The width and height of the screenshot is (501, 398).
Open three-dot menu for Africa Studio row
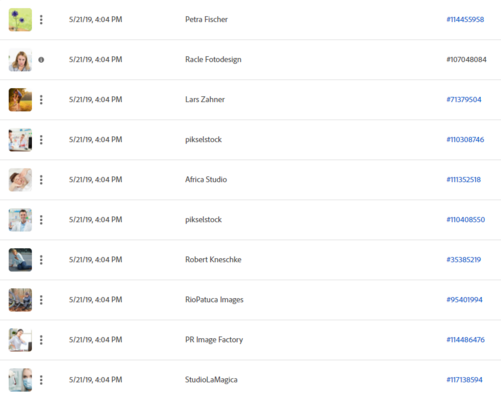[41, 180]
